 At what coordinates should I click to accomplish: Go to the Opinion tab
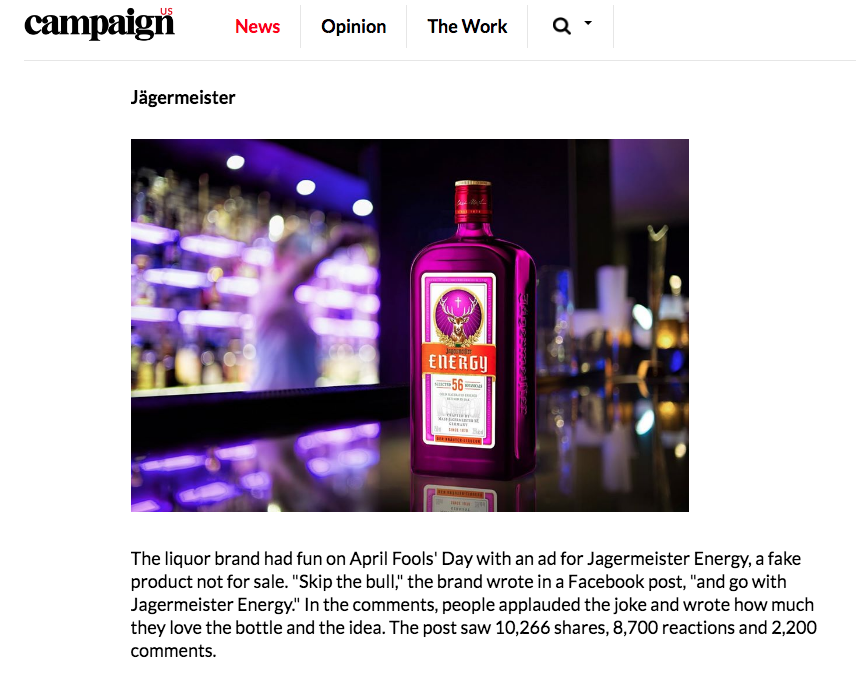(353, 26)
